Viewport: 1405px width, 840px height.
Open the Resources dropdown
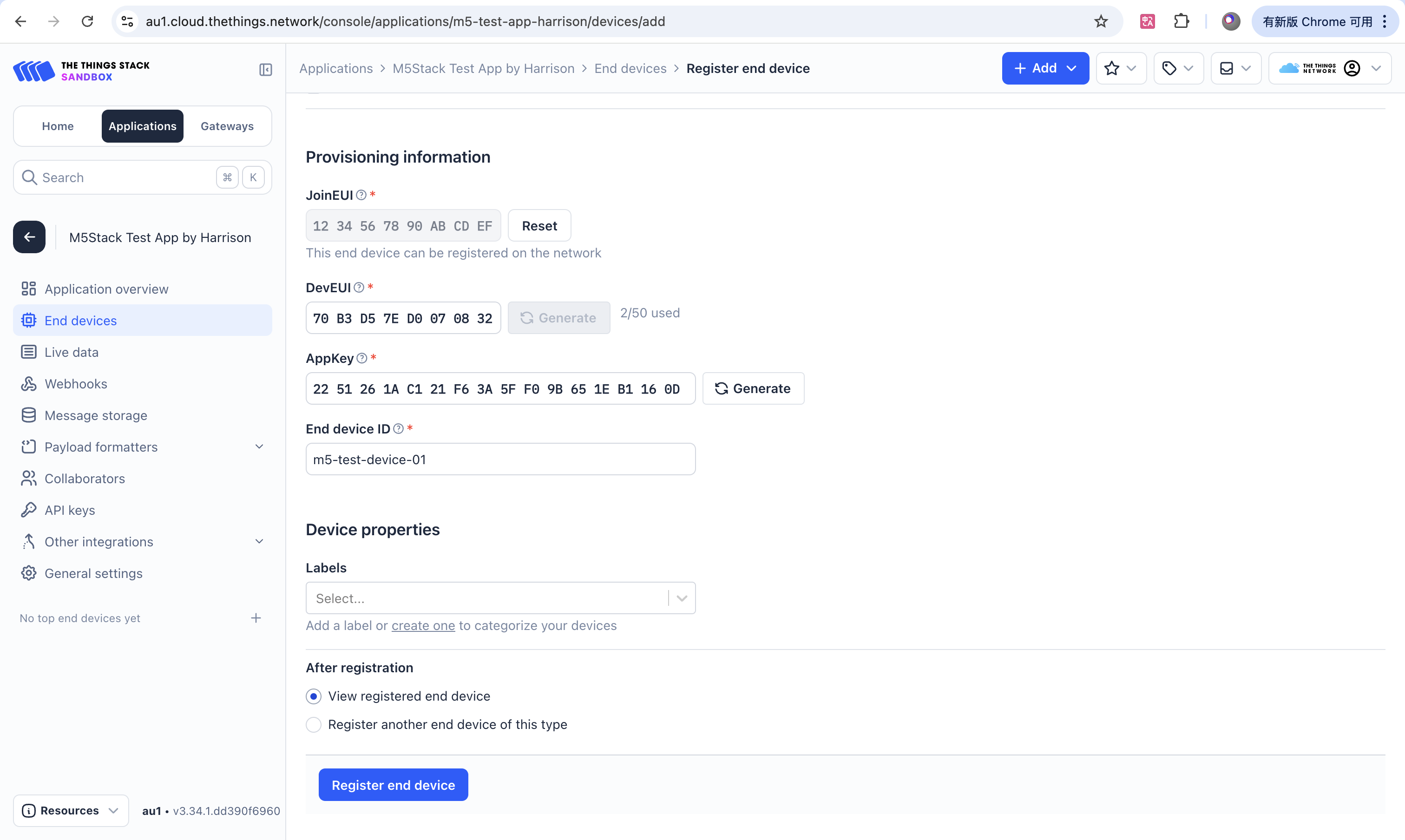pos(71,810)
